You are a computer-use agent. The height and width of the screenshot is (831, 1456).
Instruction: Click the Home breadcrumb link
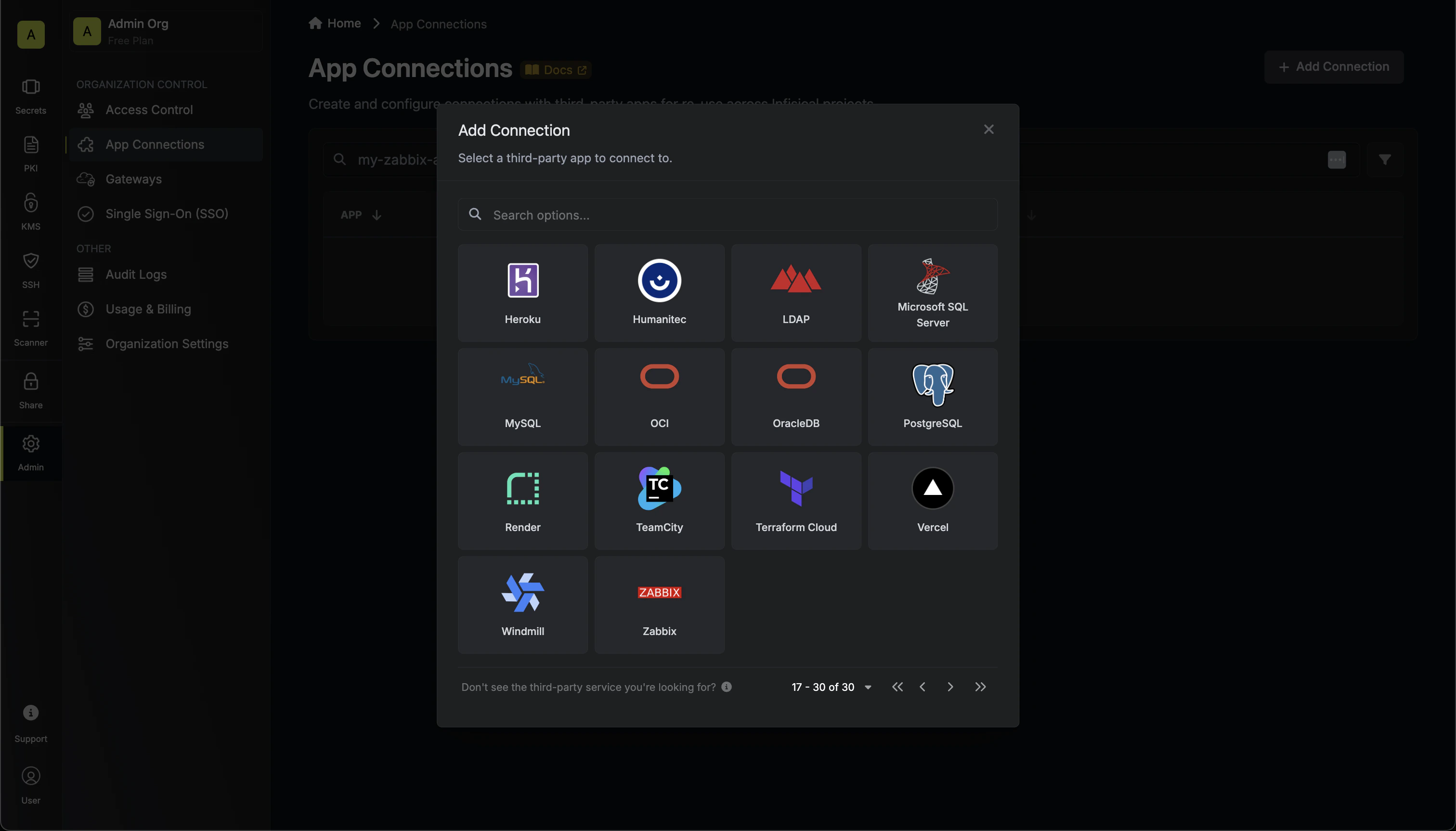pos(335,24)
